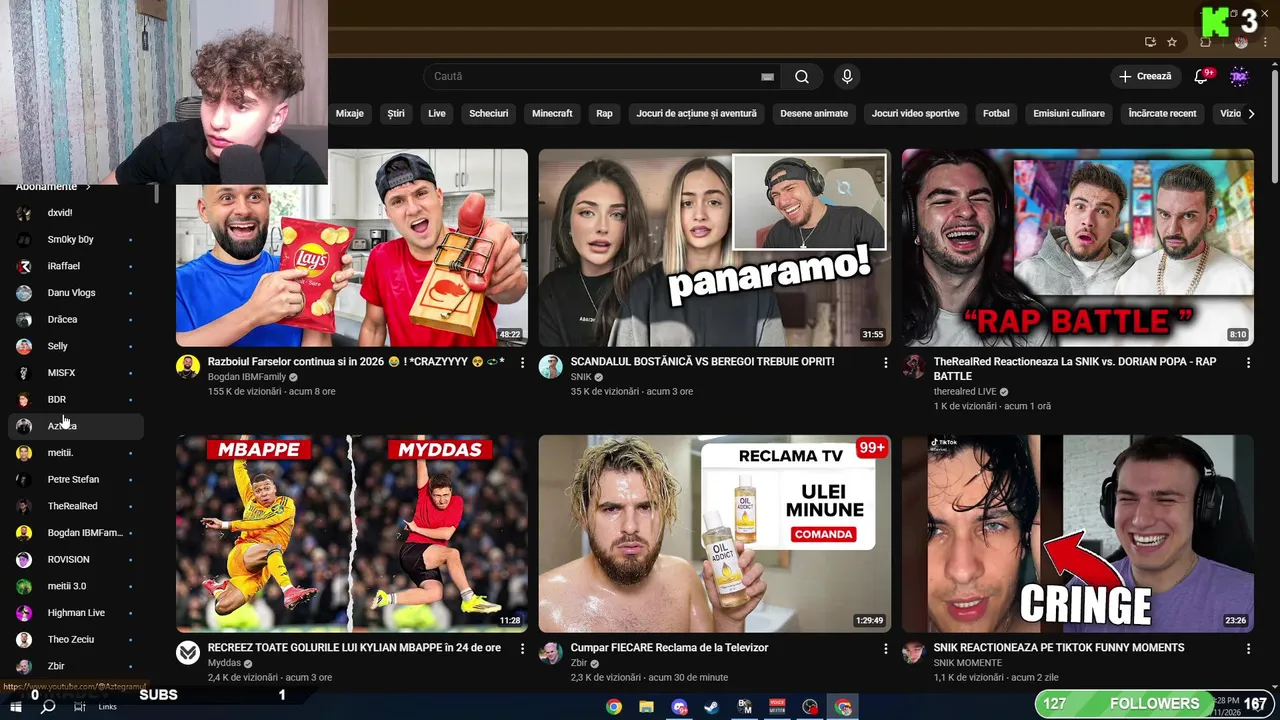Open therealred LIVE channel avatar
This screenshot has height=720, width=1280.
pos(914,367)
